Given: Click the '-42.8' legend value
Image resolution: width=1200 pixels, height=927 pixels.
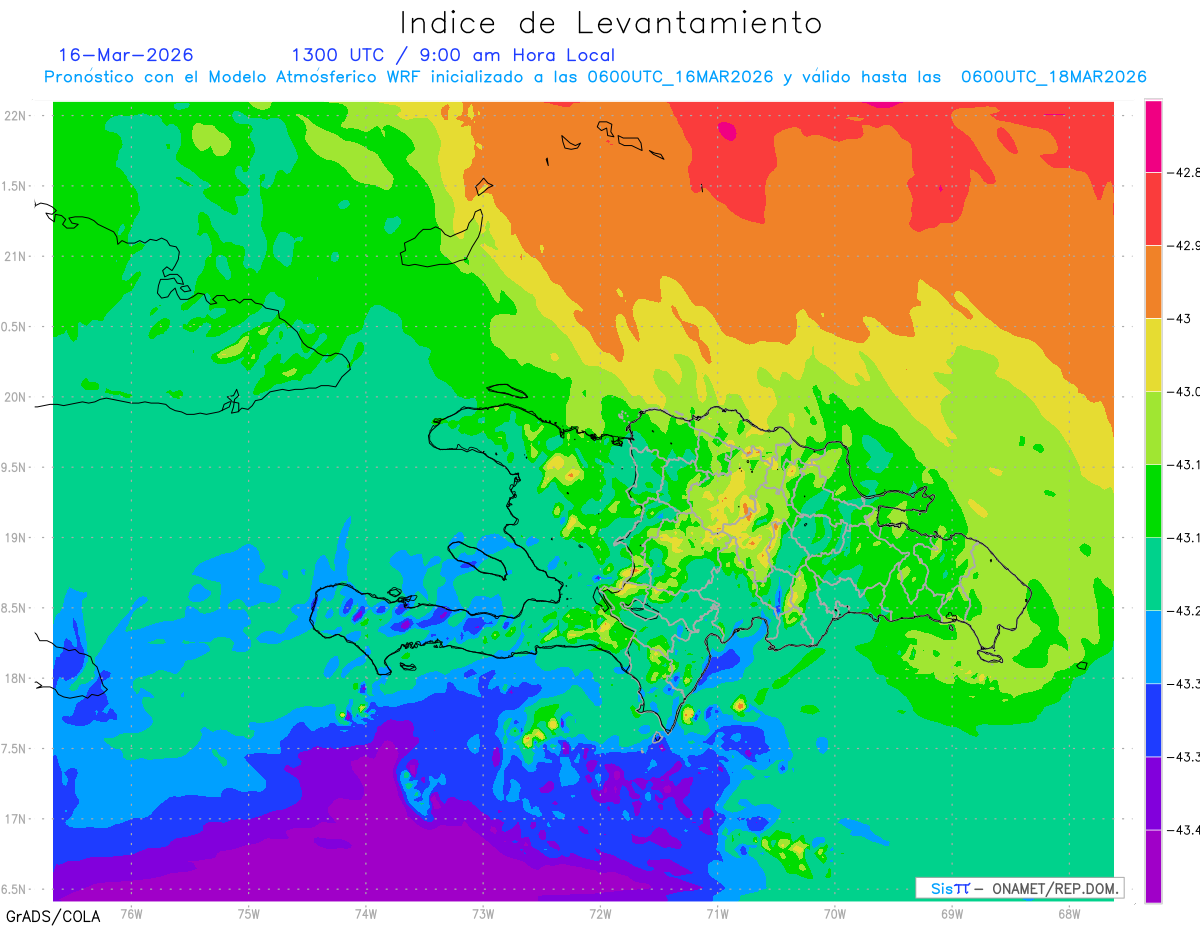Looking at the screenshot, I should pyautogui.click(x=1183, y=173).
